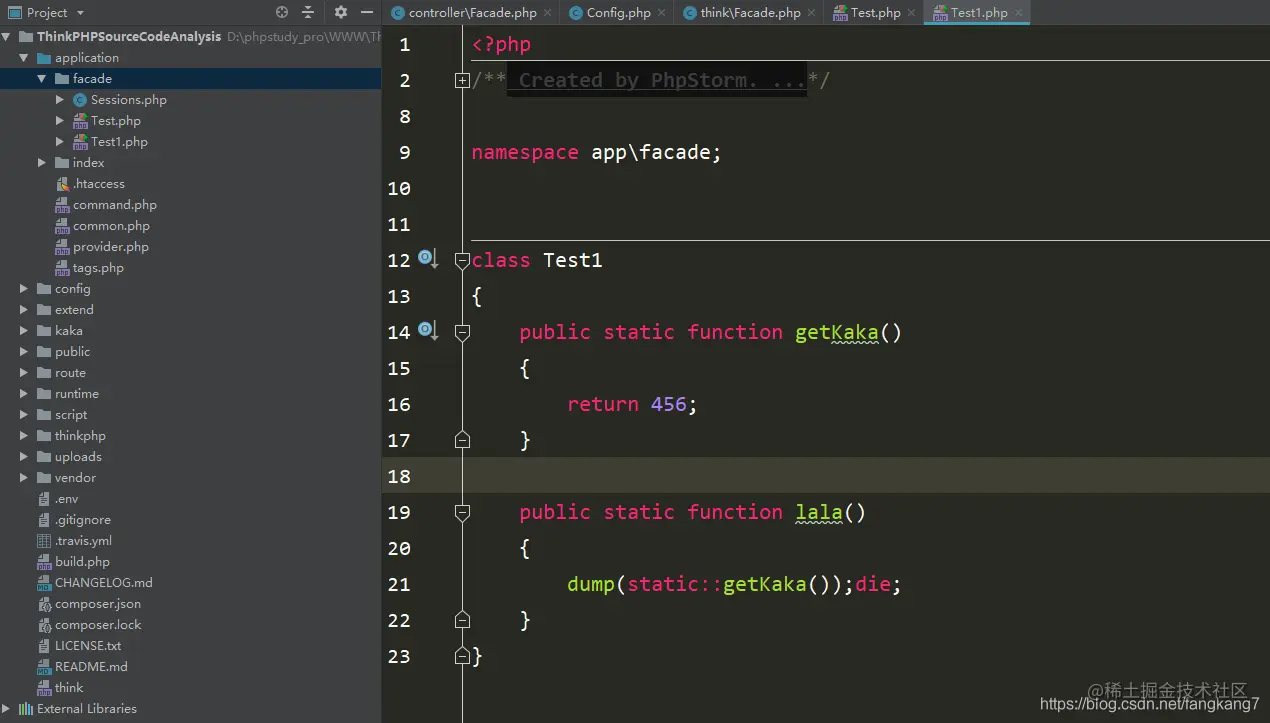Expand the route folder
1270x723 pixels.
(23, 373)
